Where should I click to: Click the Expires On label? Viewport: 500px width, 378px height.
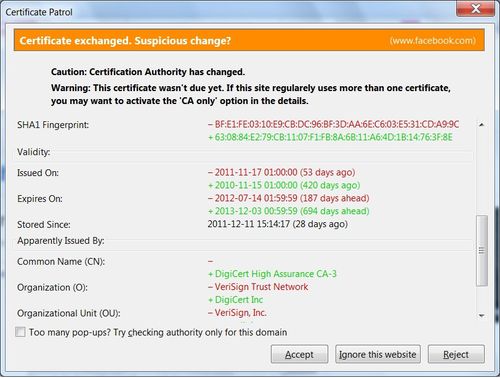coord(40,199)
